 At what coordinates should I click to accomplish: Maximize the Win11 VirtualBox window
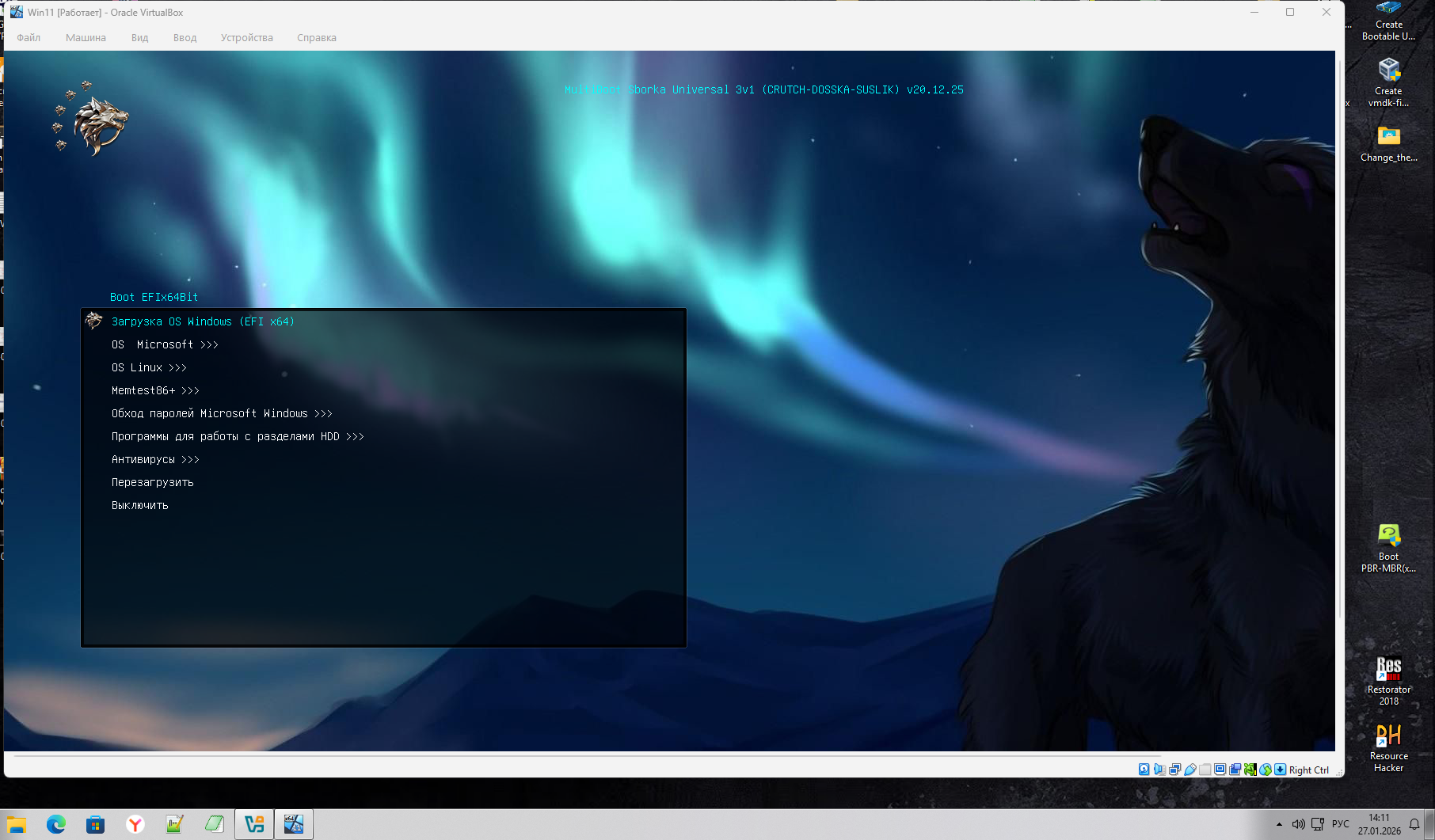click(1290, 12)
